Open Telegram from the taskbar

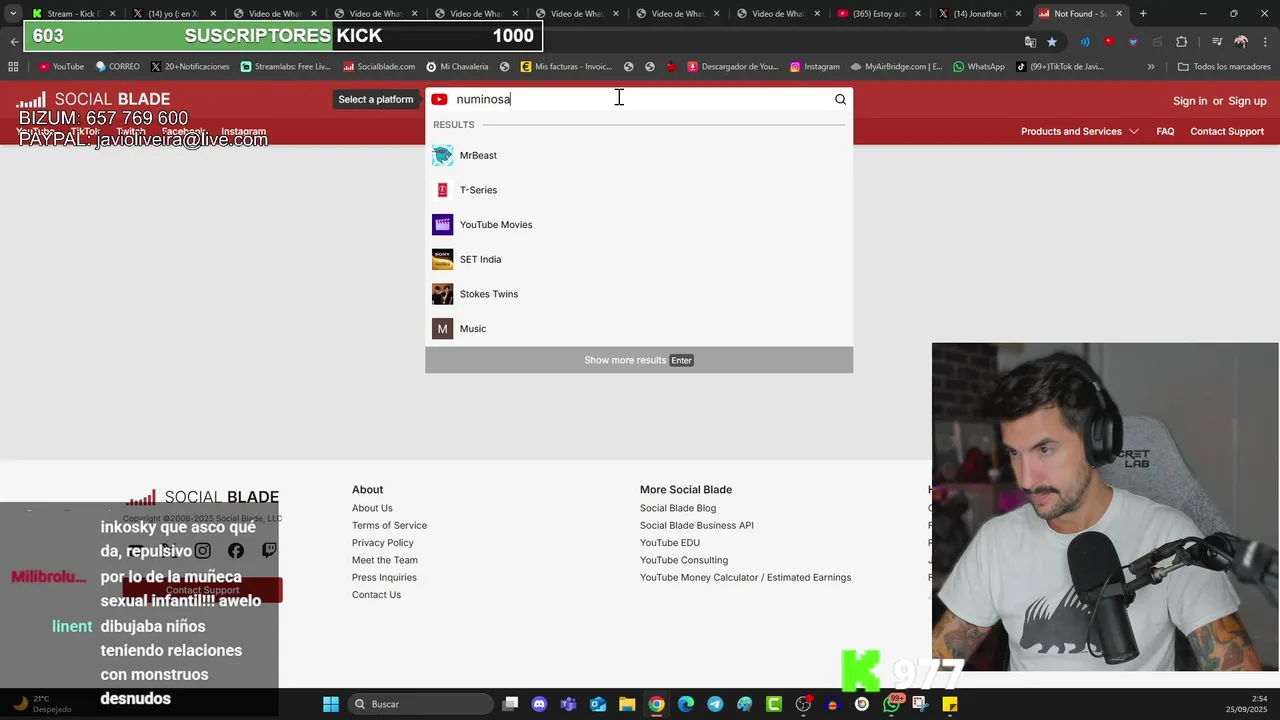point(715,704)
